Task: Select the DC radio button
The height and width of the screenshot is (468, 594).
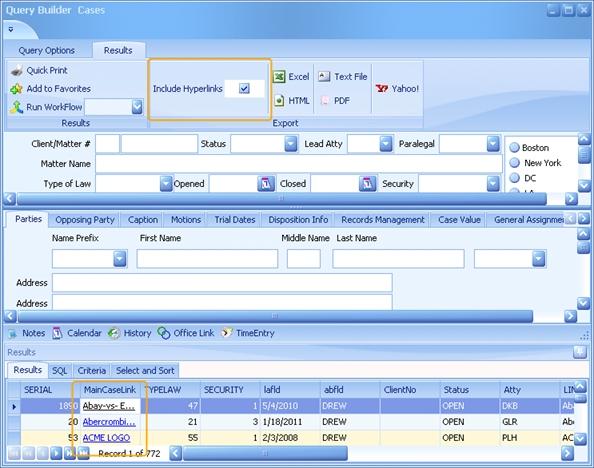Action: click(514, 178)
